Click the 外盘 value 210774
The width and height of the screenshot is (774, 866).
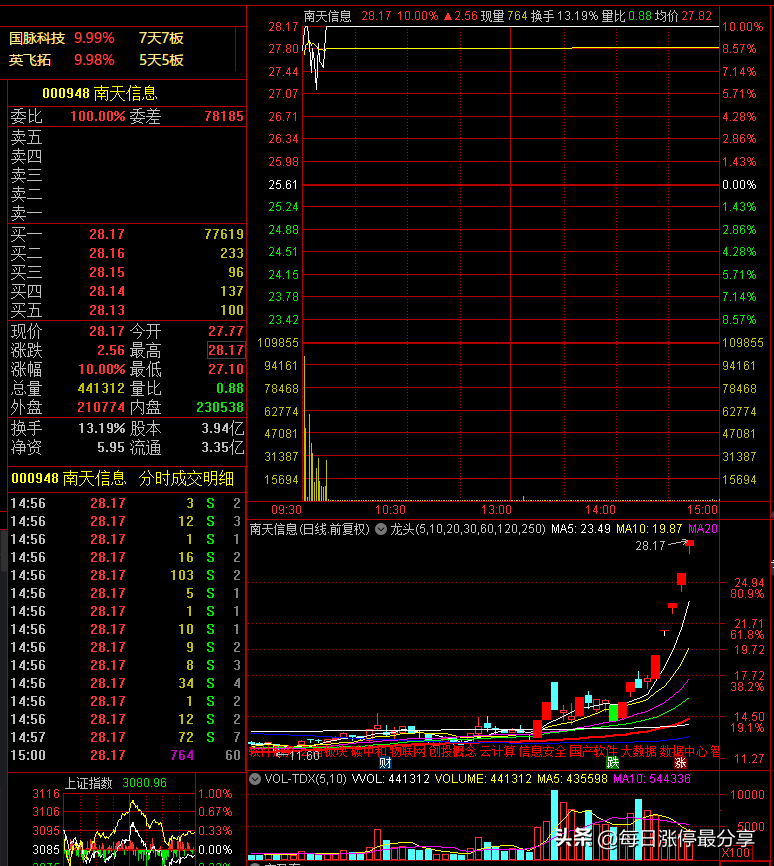[101, 407]
